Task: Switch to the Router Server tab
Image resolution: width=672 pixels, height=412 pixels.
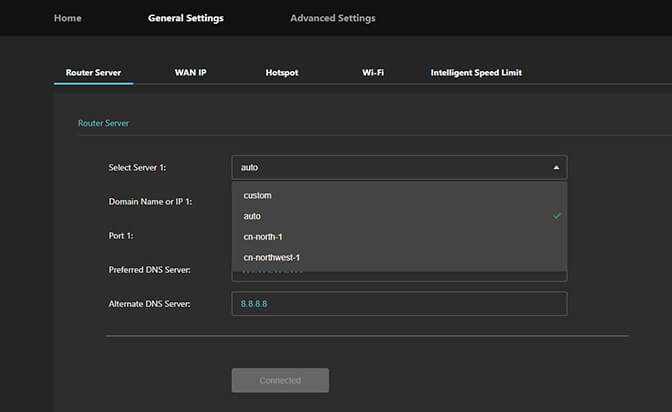Action: 93,72
